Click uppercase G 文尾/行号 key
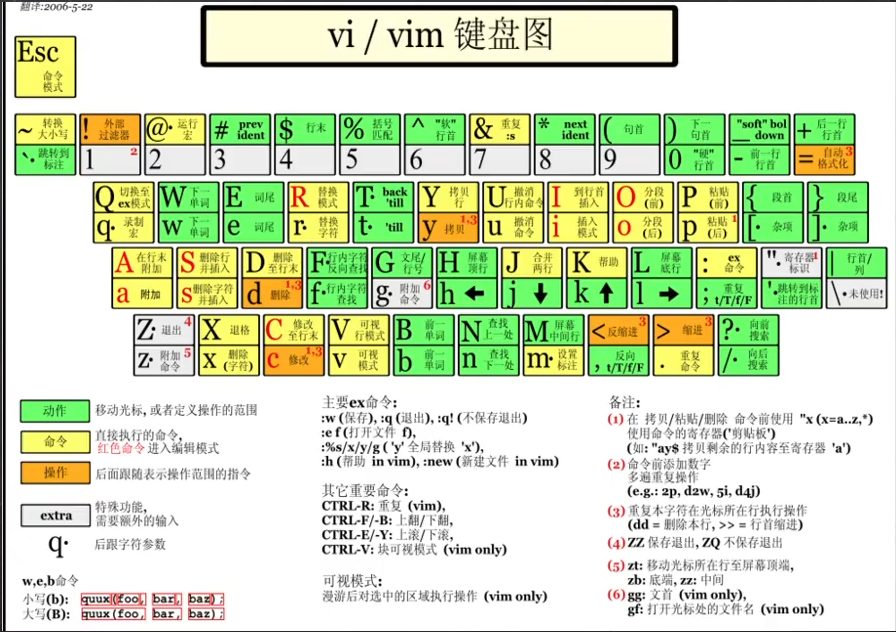This screenshot has height=632, width=896. (x=402, y=263)
